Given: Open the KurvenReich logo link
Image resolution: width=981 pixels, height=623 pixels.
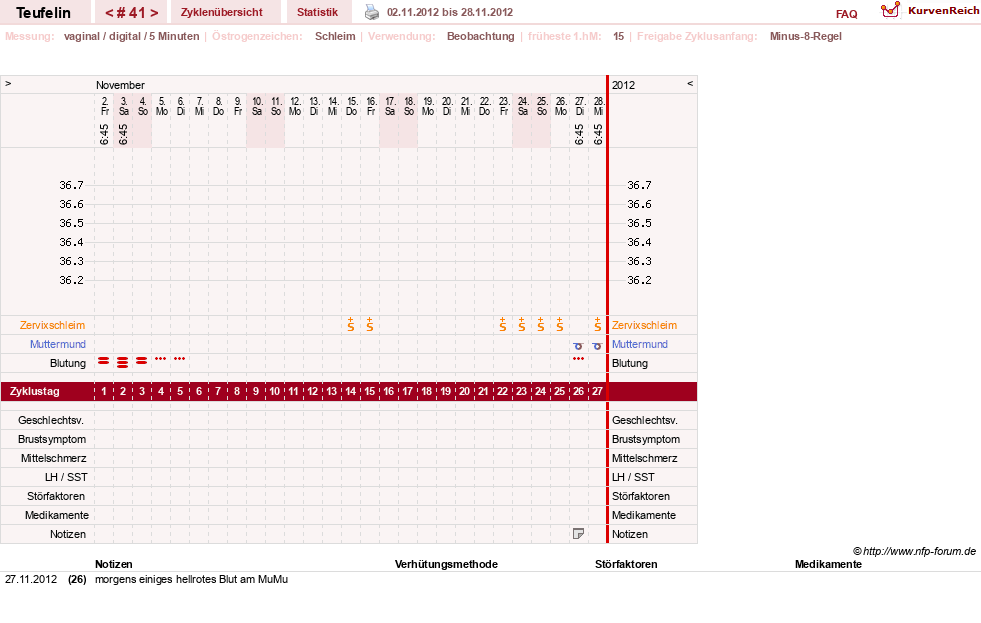Looking at the screenshot, I should click(x=930, y=11).
